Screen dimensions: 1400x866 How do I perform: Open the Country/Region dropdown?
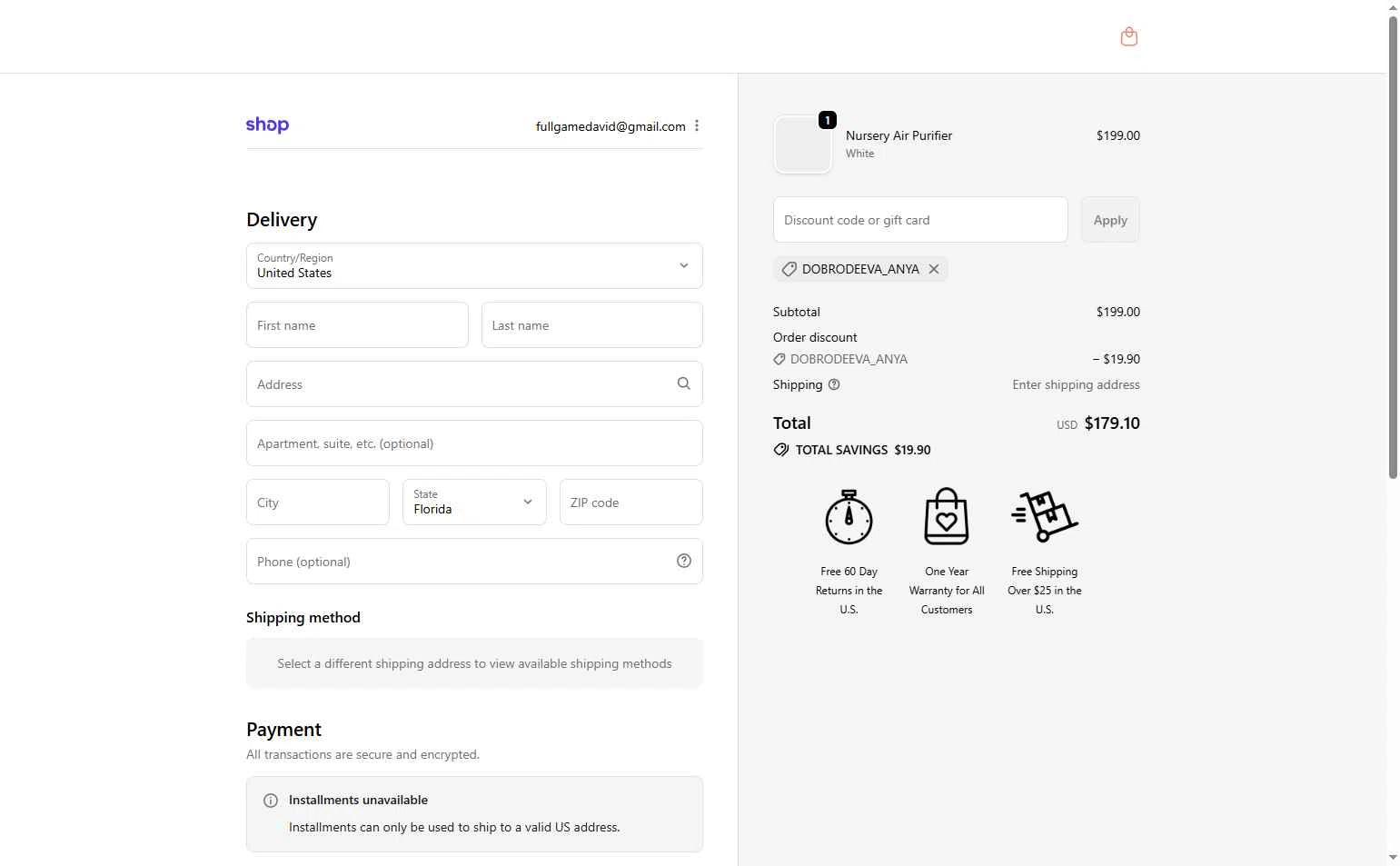(x=474, y=265)
